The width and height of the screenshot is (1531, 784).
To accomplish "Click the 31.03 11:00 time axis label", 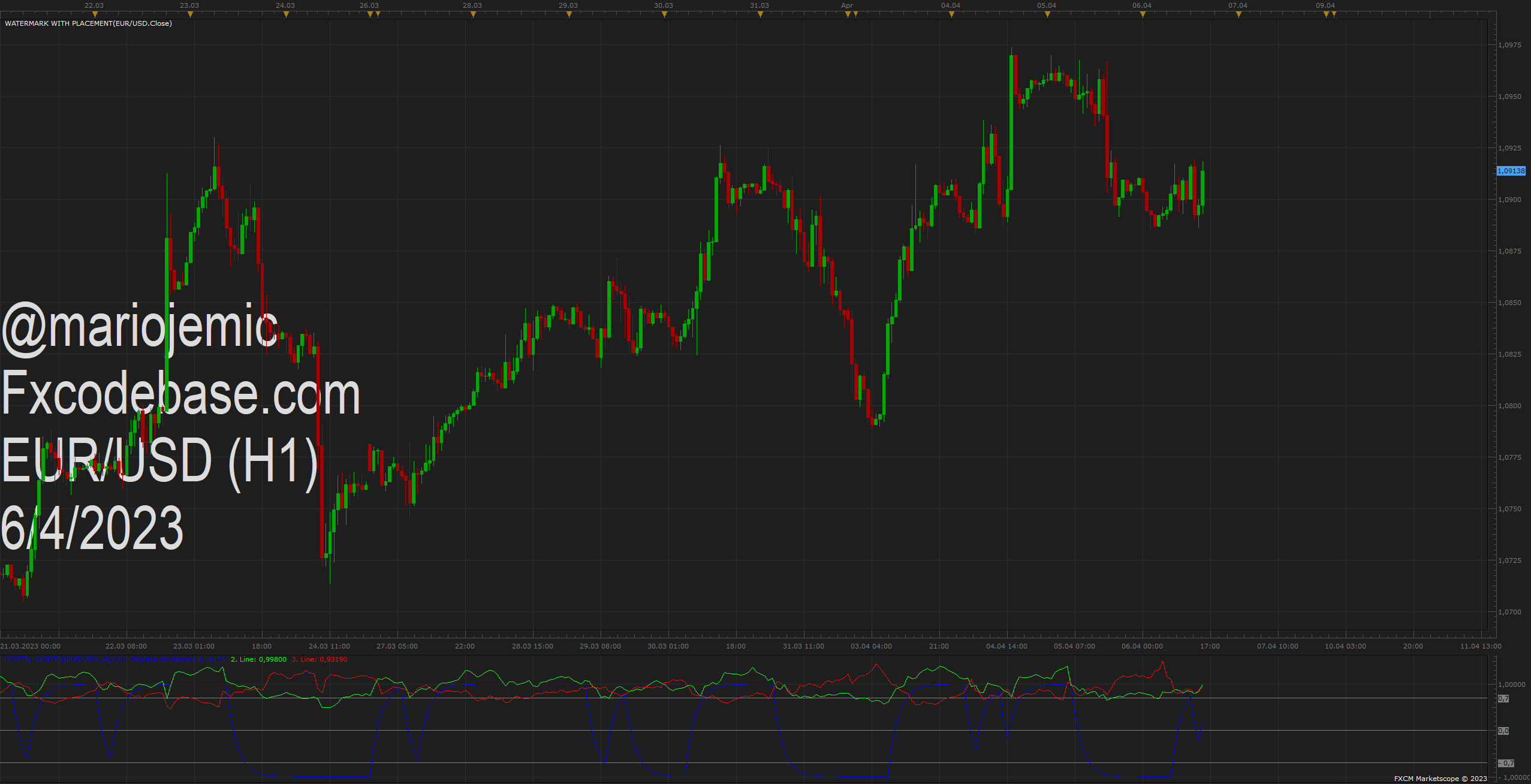I will 803,646.
